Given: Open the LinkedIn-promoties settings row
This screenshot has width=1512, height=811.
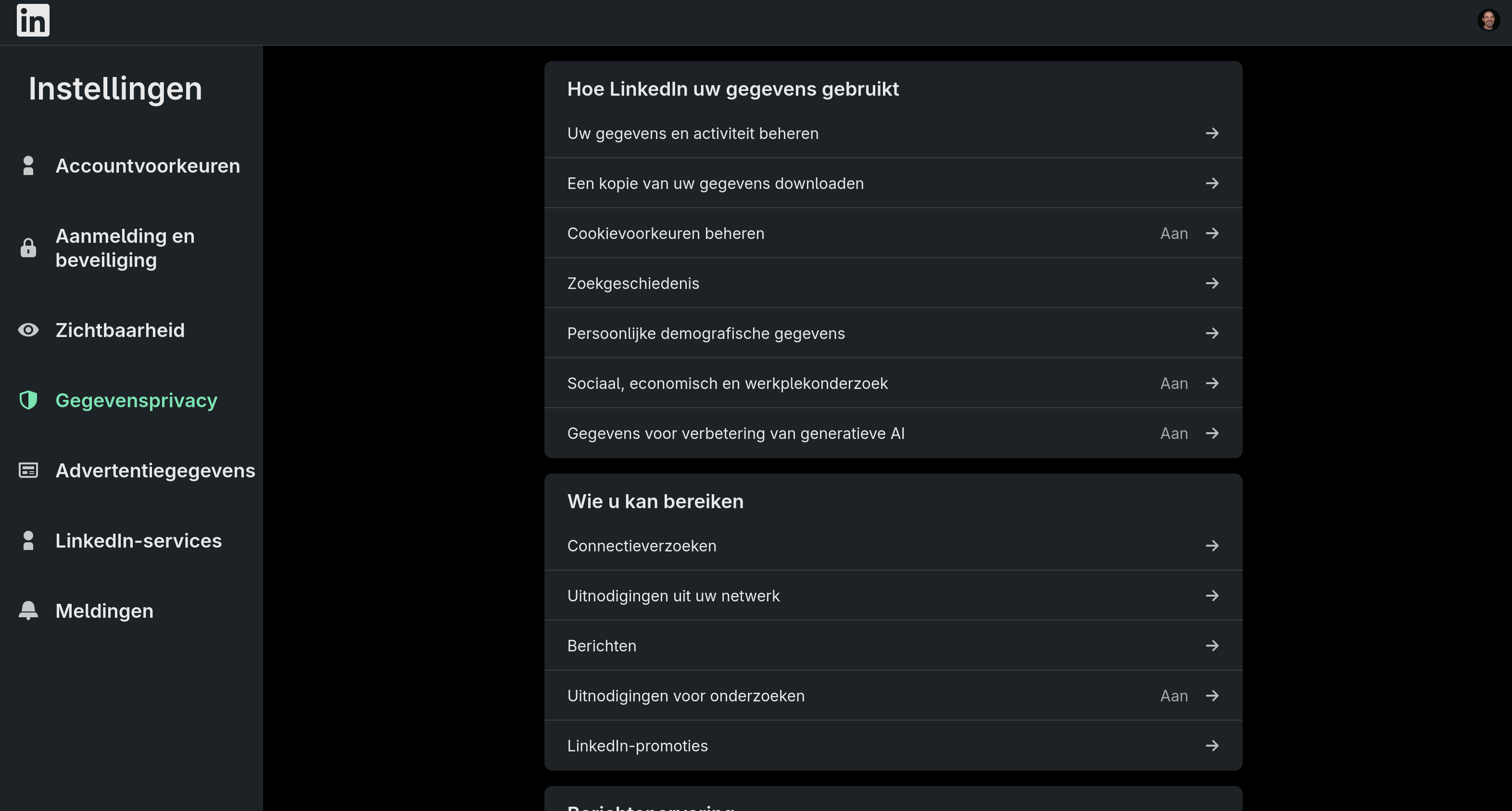Looking at the screenshot, I should point(637,746).
